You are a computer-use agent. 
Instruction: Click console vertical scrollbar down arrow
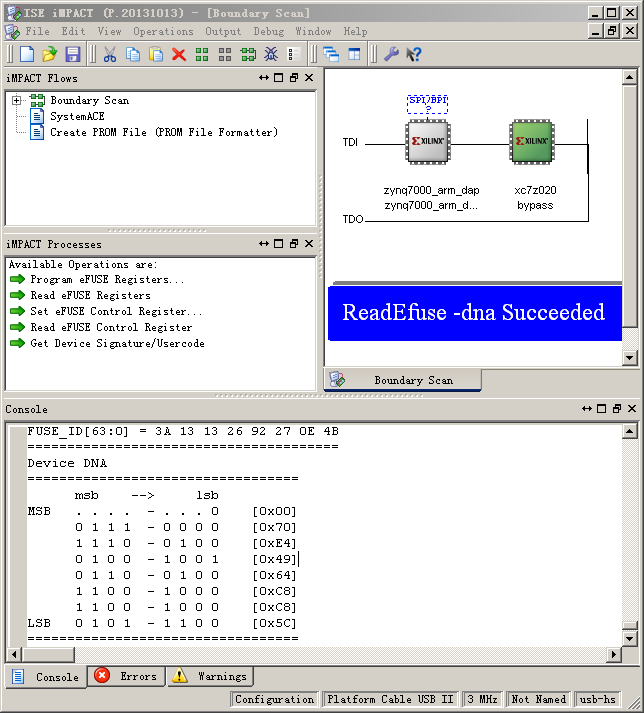pyautogui.click(x=629, y=638)
